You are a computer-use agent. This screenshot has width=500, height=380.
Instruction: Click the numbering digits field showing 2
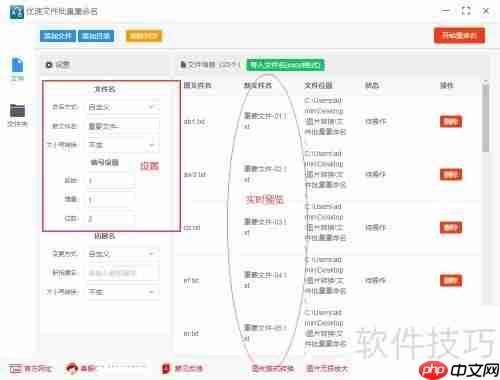point(111,219)
